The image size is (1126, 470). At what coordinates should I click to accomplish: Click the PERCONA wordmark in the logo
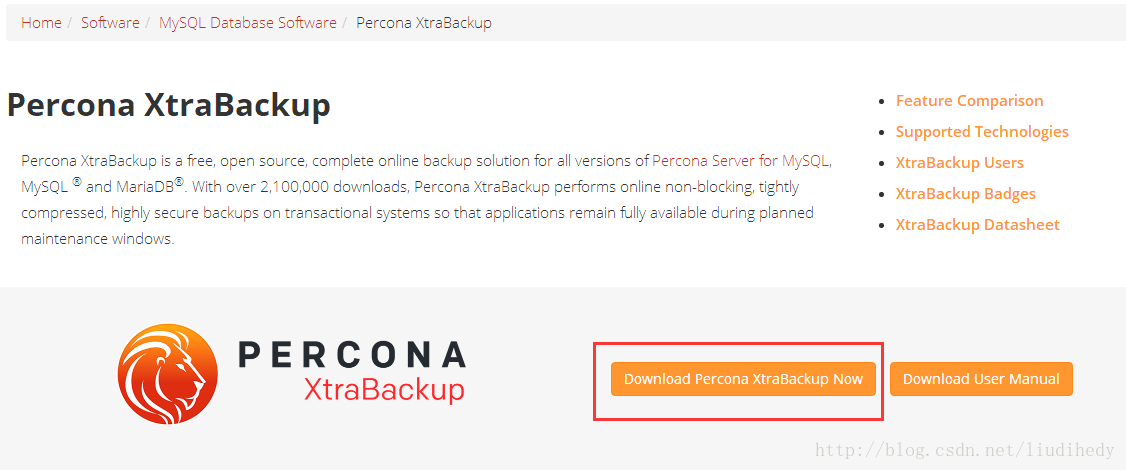coord(352,355)
